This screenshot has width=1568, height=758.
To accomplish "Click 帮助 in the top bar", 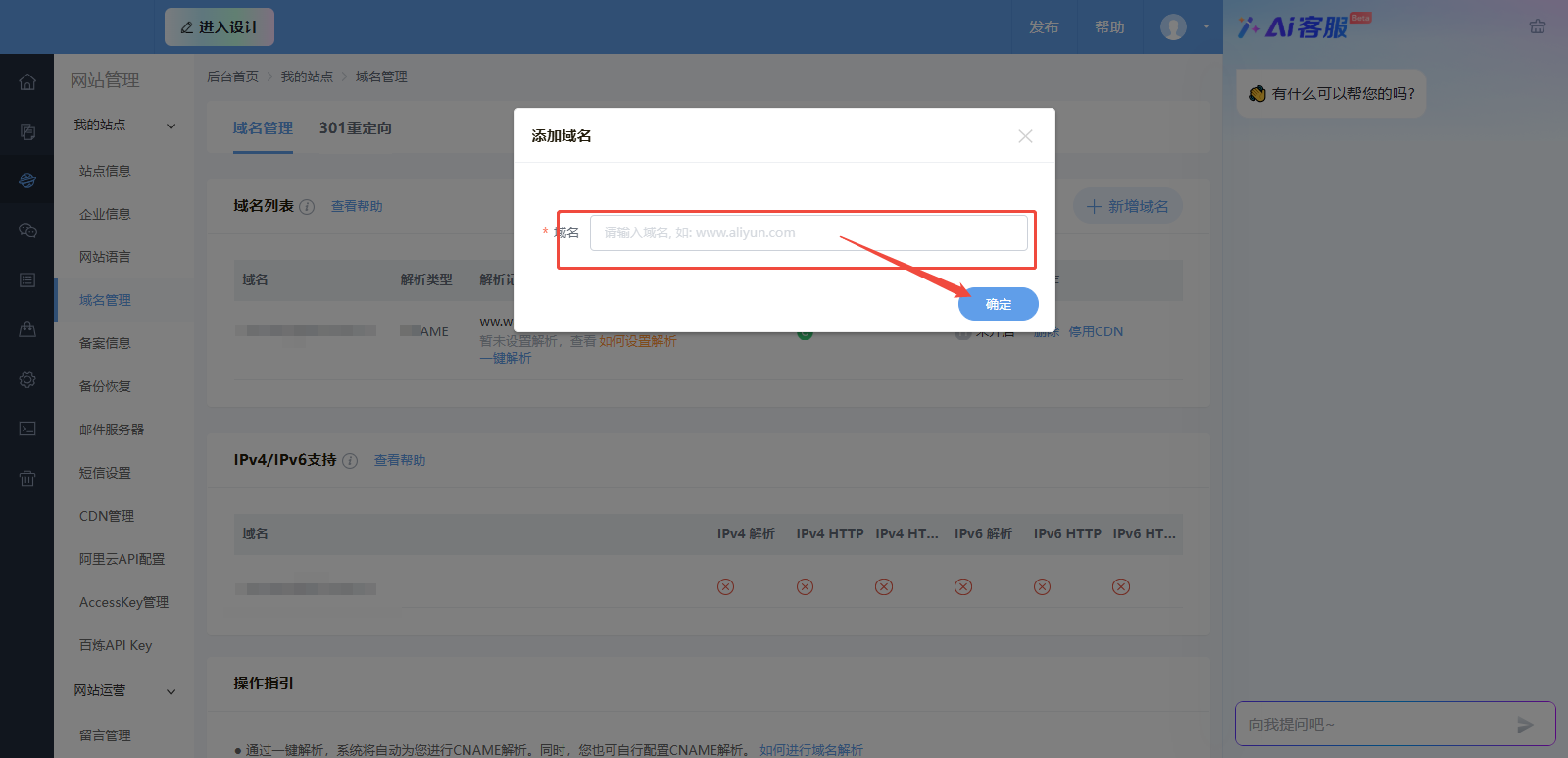I will (x=1109, y=27).
